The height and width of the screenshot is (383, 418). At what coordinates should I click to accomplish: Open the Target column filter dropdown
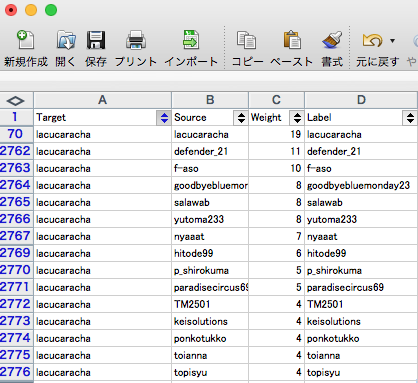click(164, 118)
